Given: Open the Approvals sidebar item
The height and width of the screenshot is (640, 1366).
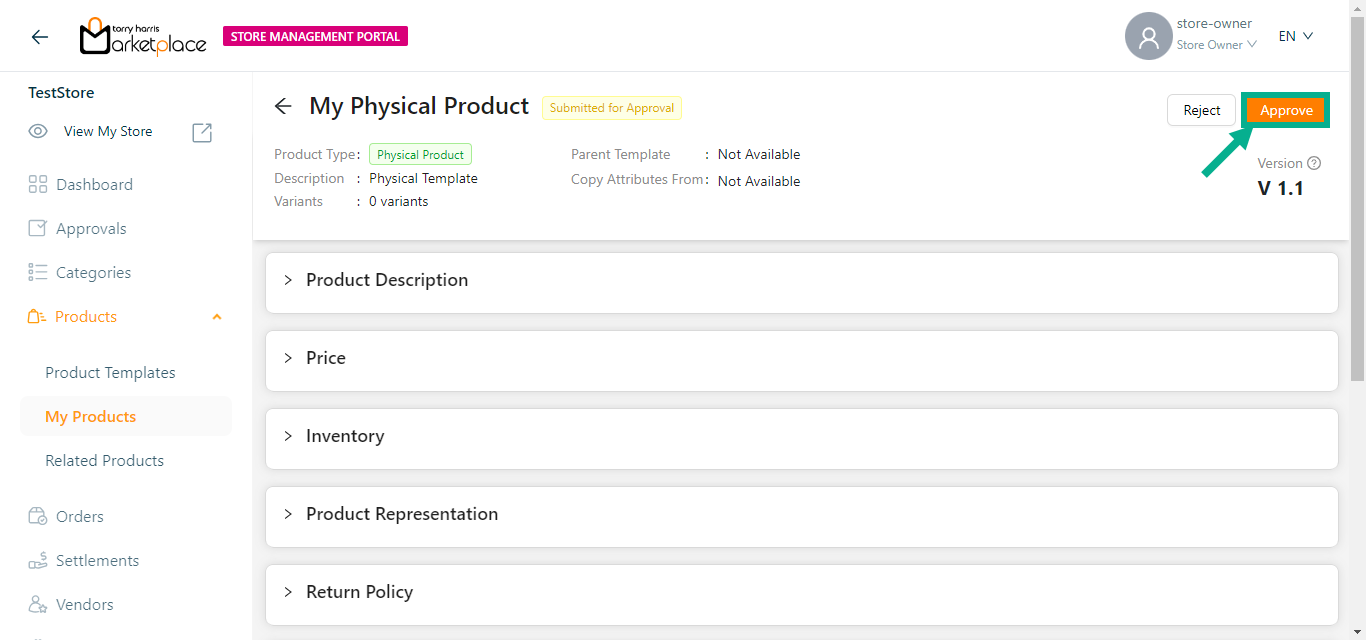Looking at the screenshot, I should [91, 229].
